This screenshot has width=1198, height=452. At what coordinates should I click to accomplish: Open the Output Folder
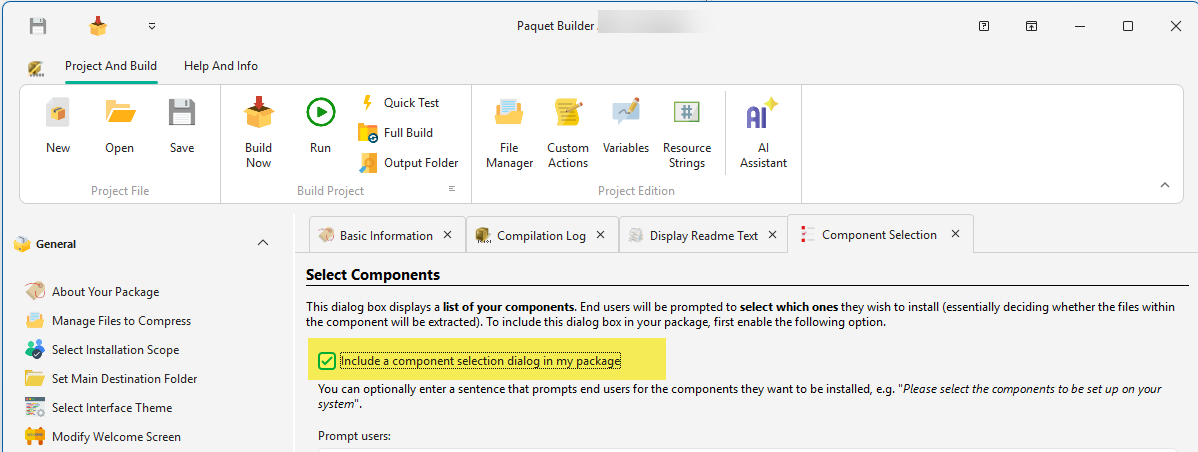coord(409,163)
